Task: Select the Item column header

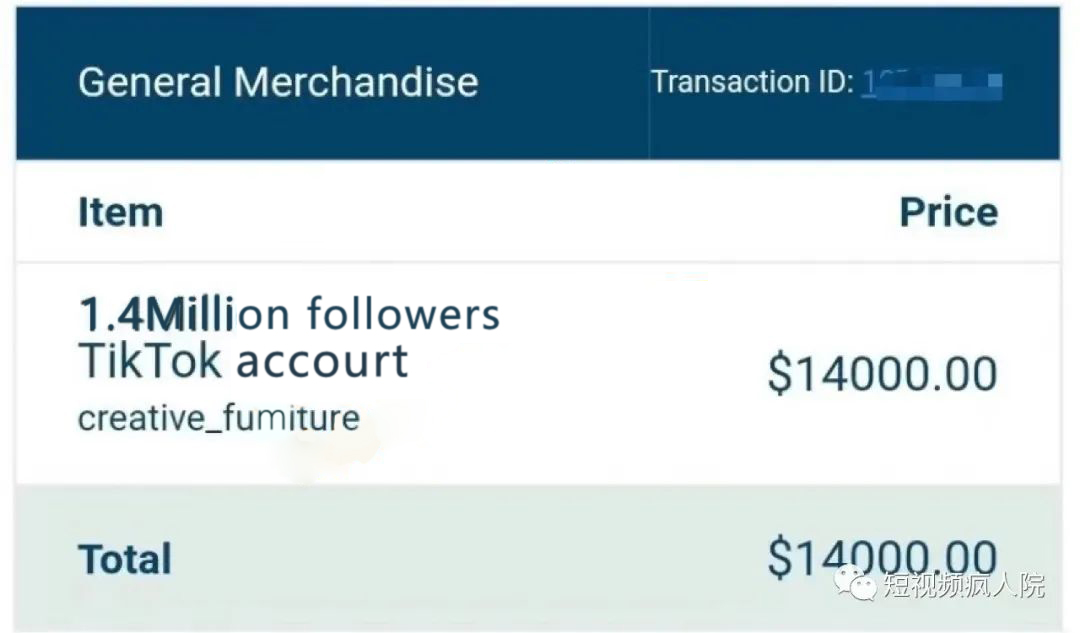Action: 120,212
